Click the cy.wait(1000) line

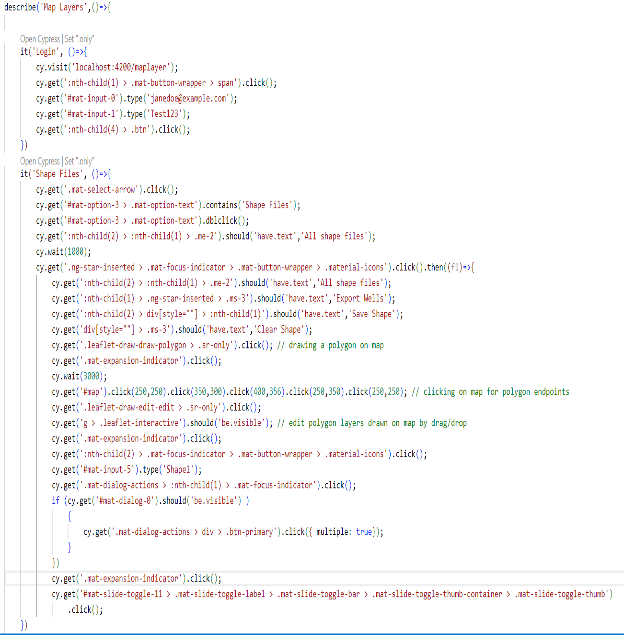pos(63,252)
